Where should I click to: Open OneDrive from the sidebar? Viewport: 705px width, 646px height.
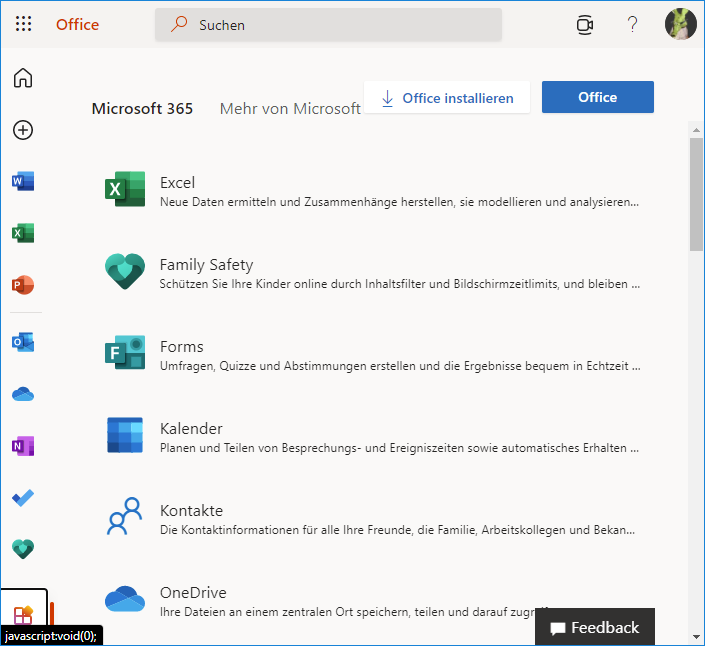coord(23,394)
